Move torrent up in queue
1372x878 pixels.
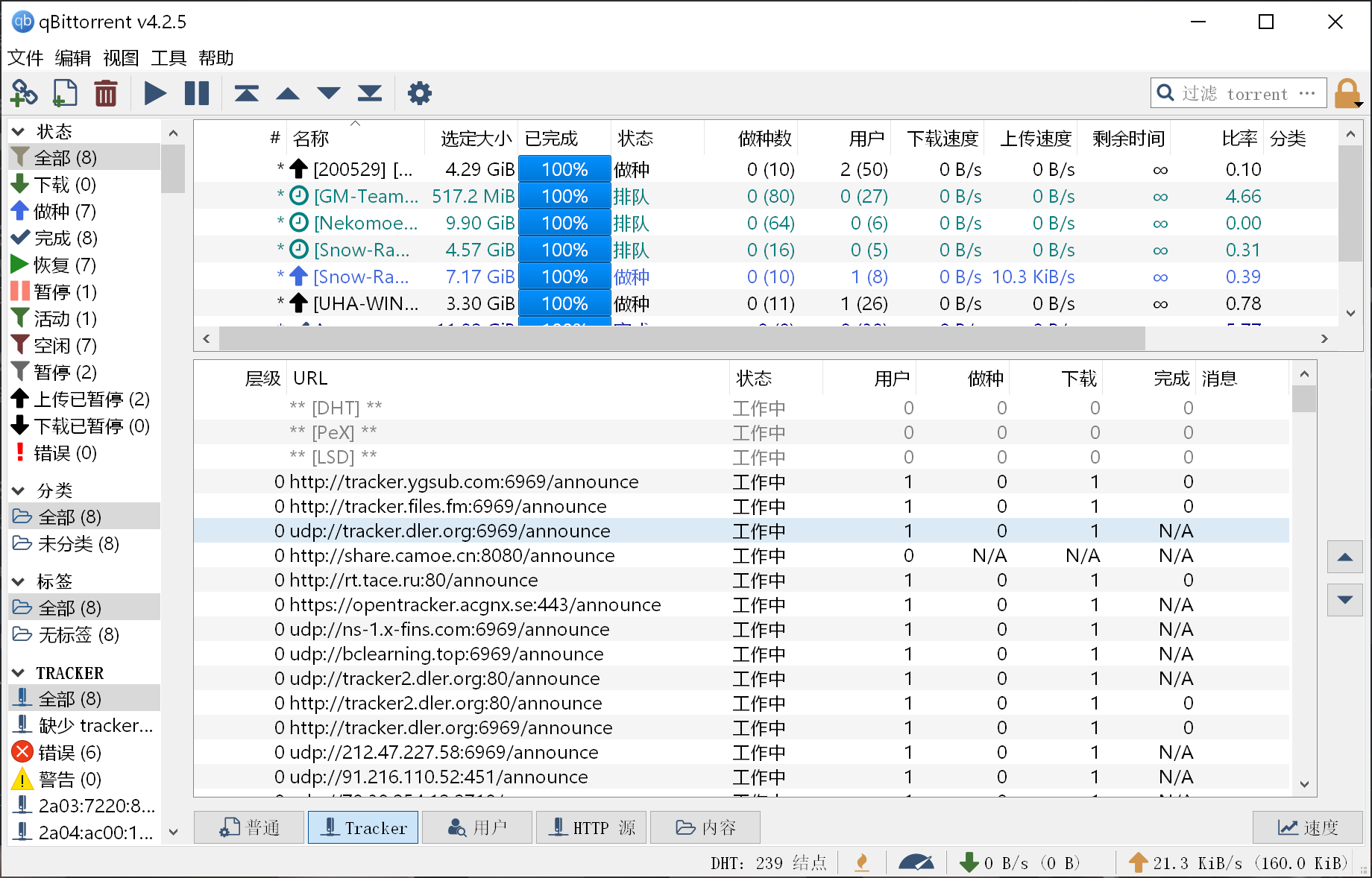[288, 93]
